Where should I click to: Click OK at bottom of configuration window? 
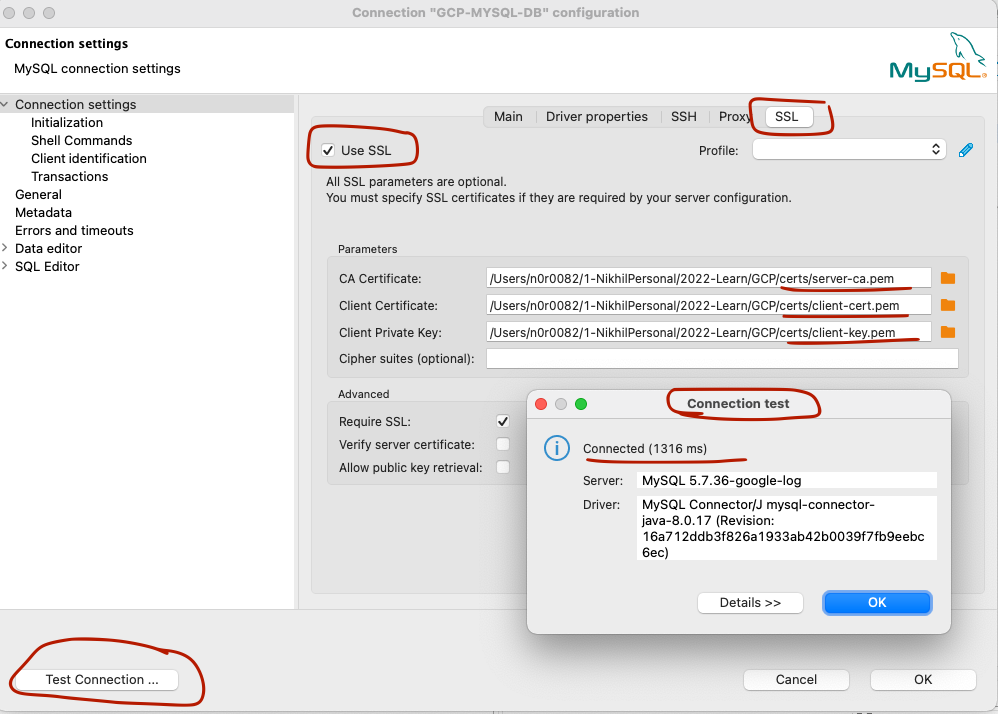coord(923,680)
